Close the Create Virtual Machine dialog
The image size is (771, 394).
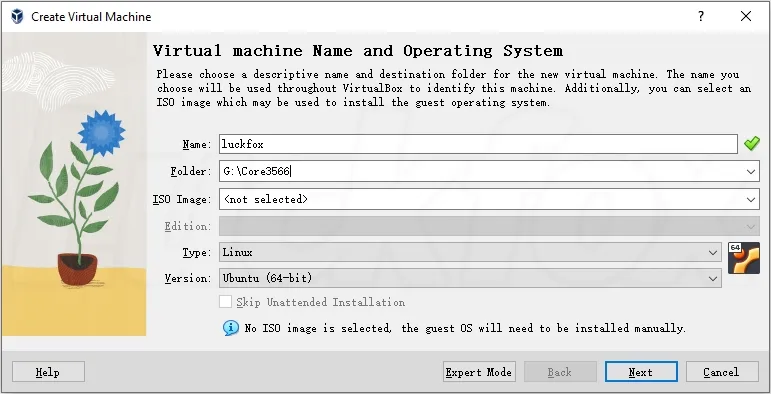pyautogui.click(x=745, y=16)
